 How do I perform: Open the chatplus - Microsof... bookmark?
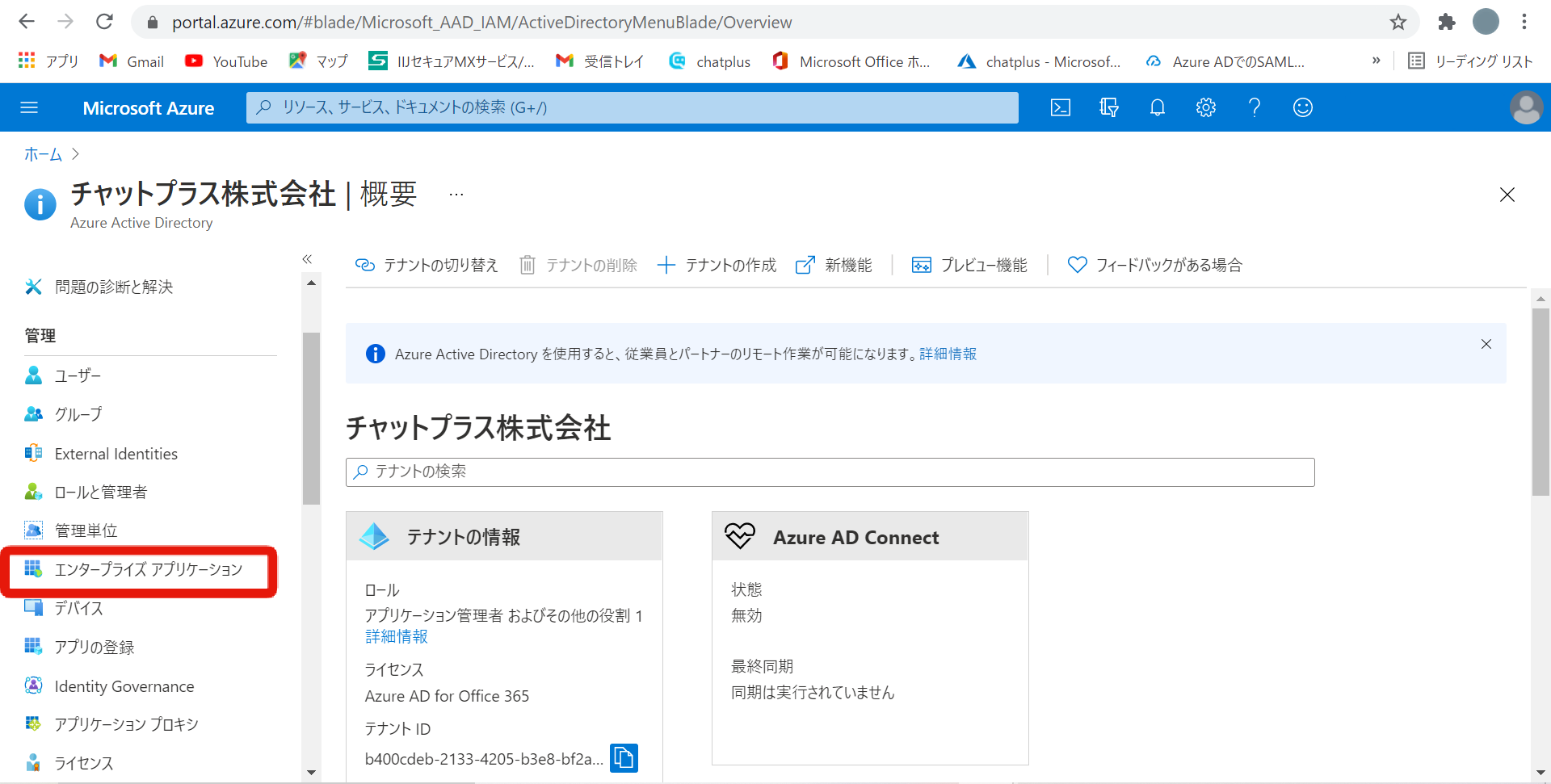coord(1039,61)
